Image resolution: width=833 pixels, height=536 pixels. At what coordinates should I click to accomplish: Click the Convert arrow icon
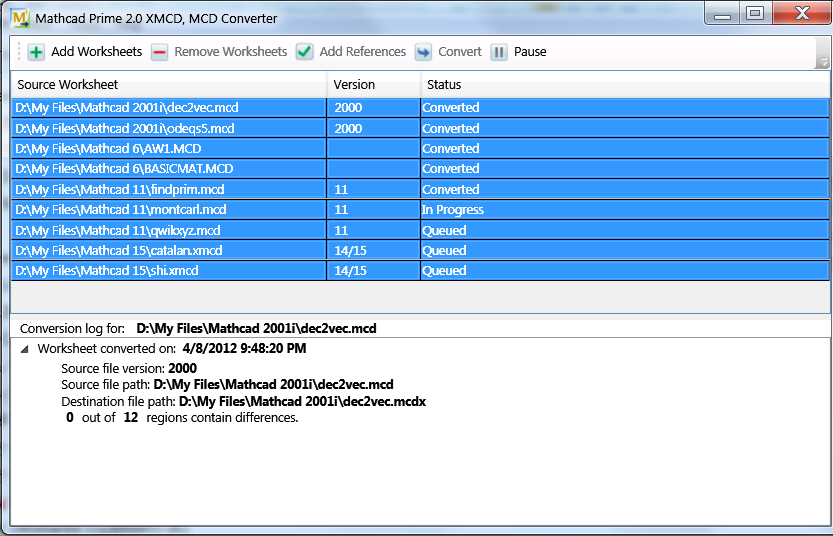(424, 52)
